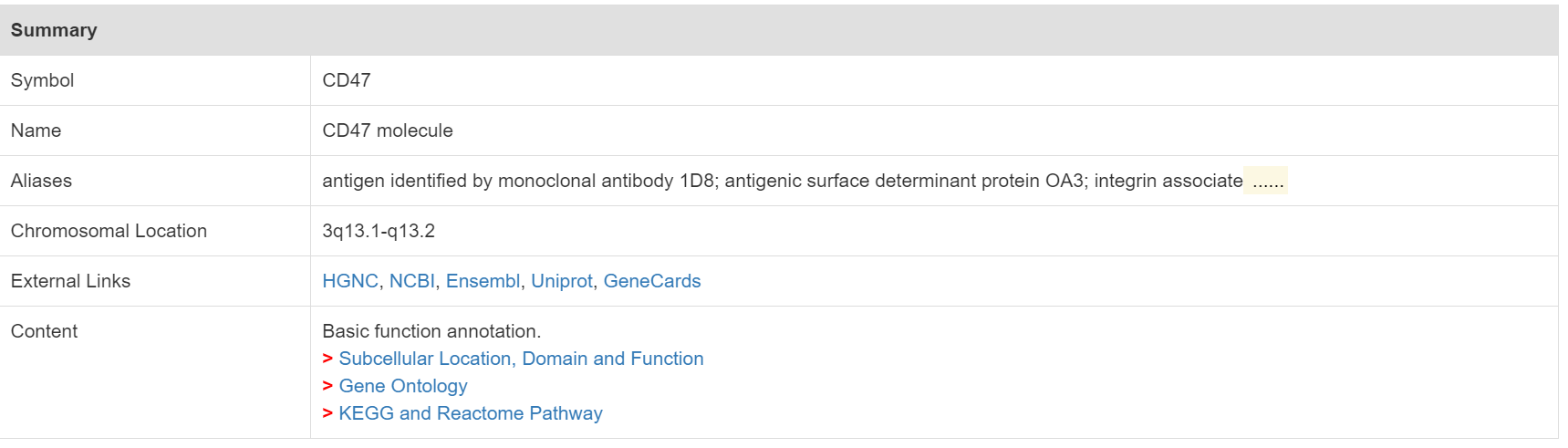Open the Ensembl external link
The height and width of the screenshot is (448, 1568).
(x=483, y=281)
